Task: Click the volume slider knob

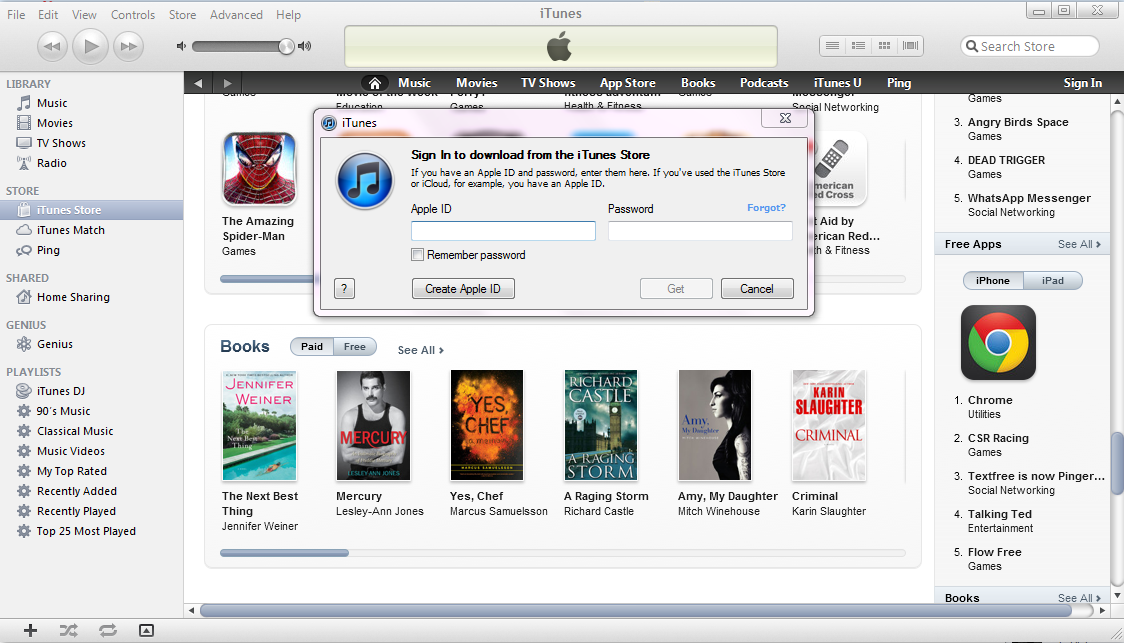Action: (x=286, y=47)
